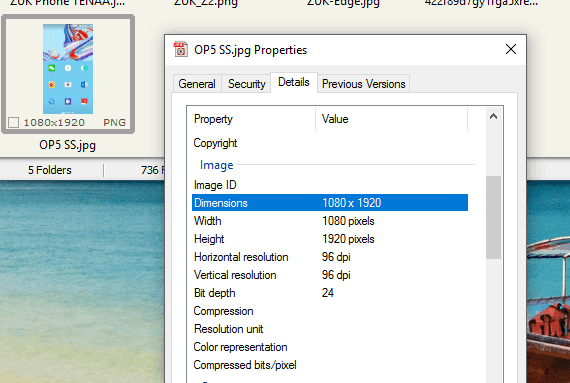Click the Property column header
The width and height of the screenshot is (570, 383).
click(251, 119)
